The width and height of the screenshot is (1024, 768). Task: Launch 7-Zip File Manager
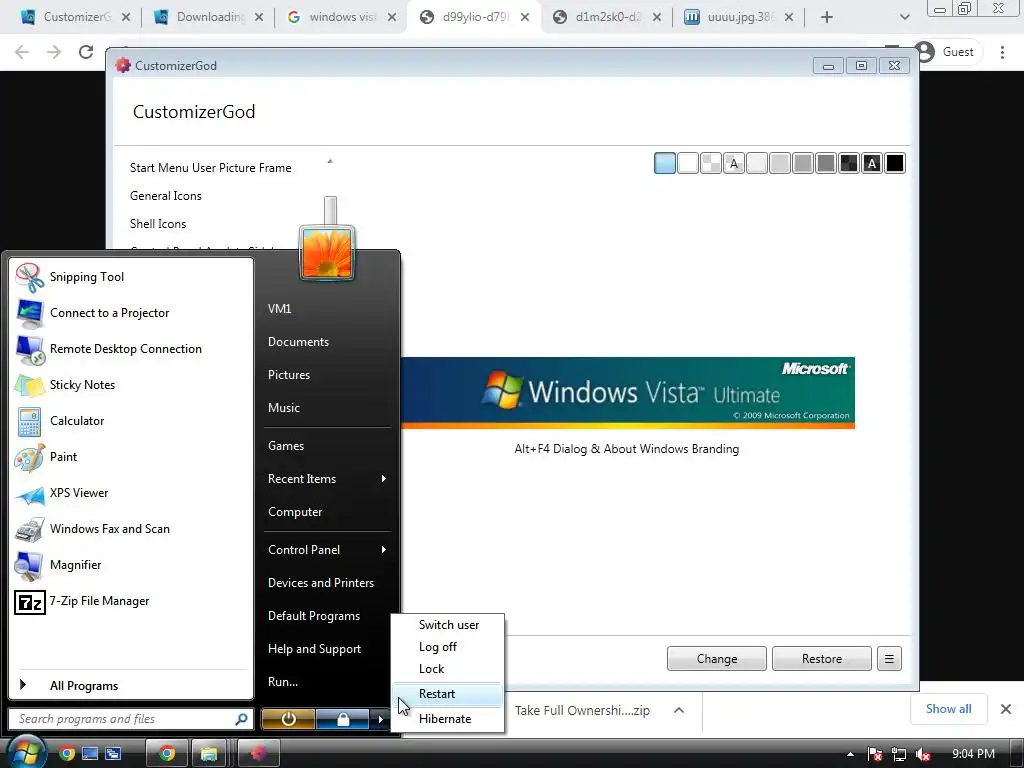131,601
